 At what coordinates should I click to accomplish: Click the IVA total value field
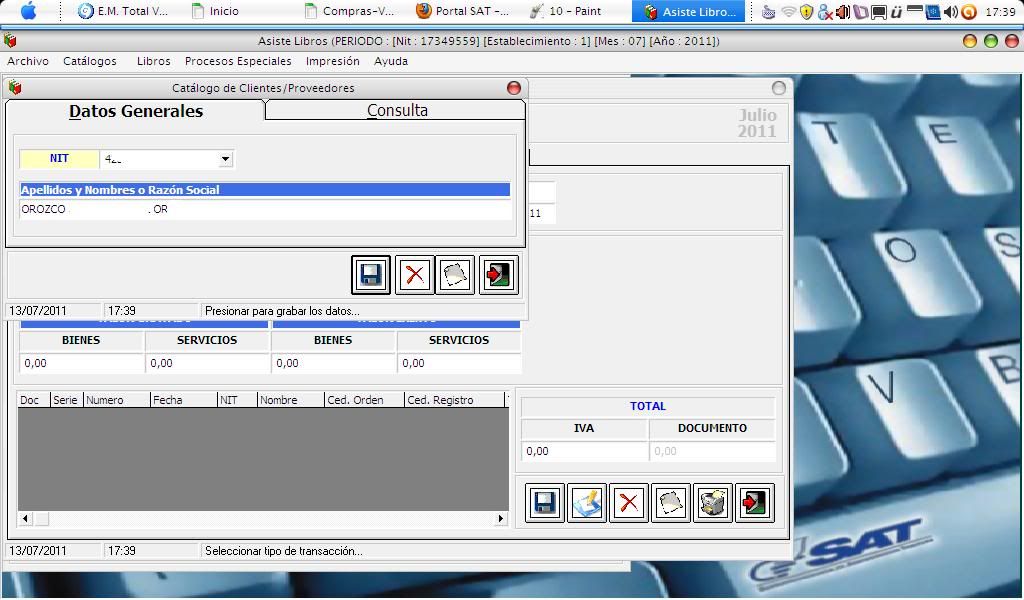(584, 451)
